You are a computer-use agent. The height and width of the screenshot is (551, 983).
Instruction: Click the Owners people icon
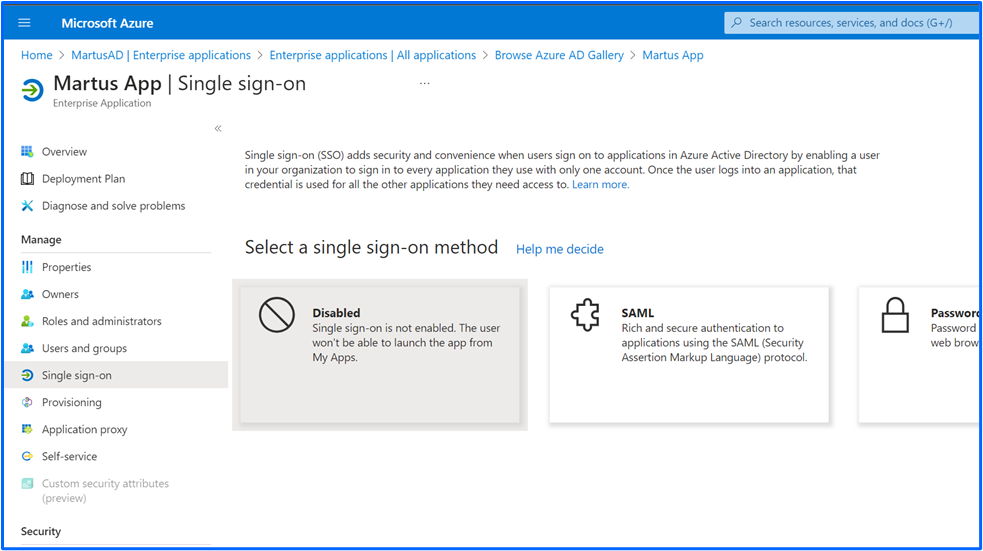click(27, 294)
